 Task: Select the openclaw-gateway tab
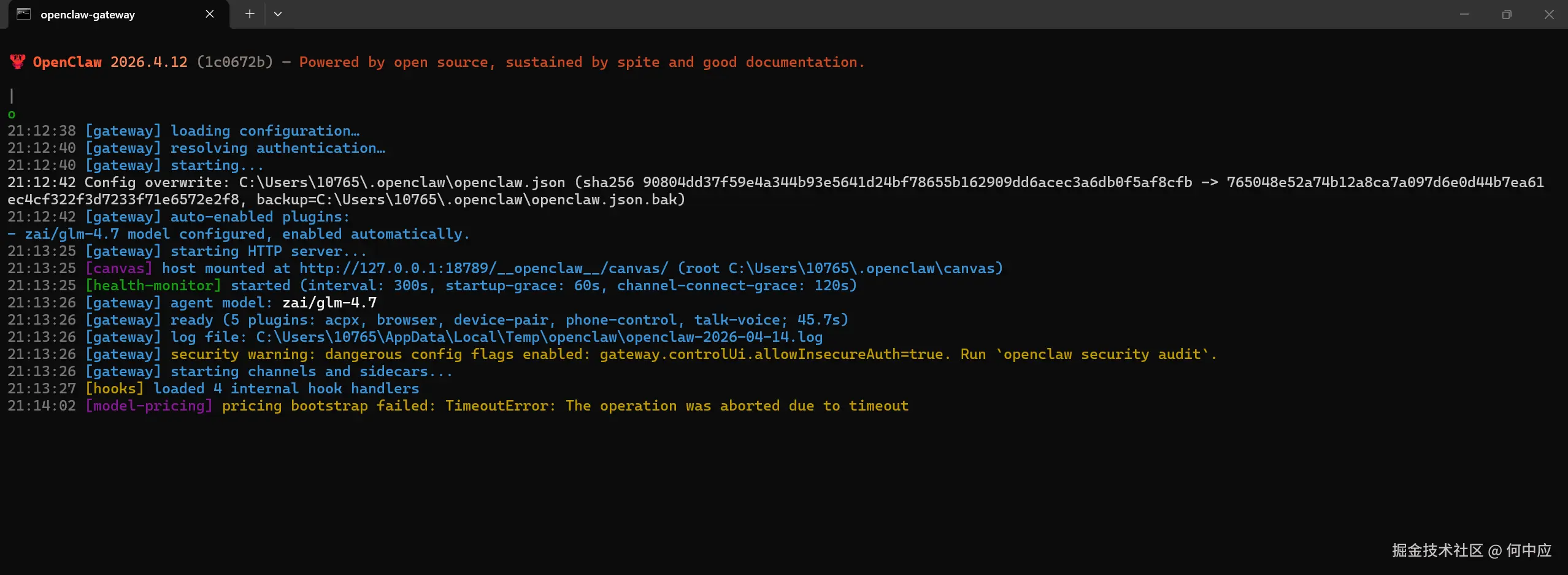110,15
